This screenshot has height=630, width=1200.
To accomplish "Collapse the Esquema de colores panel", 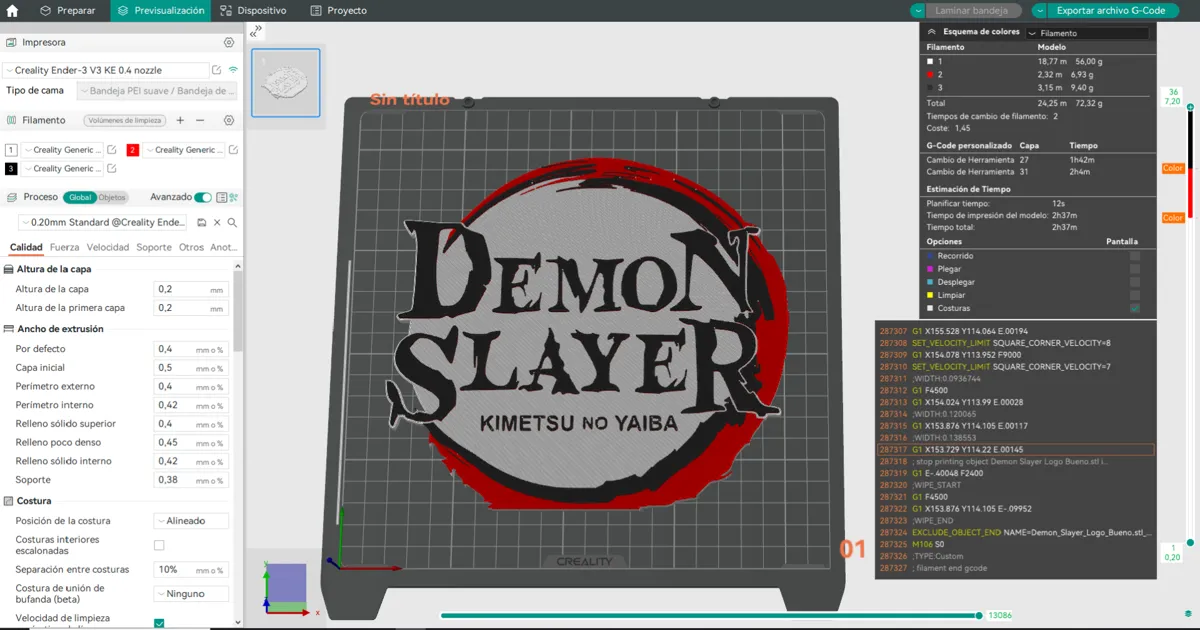I will (932, 32).
